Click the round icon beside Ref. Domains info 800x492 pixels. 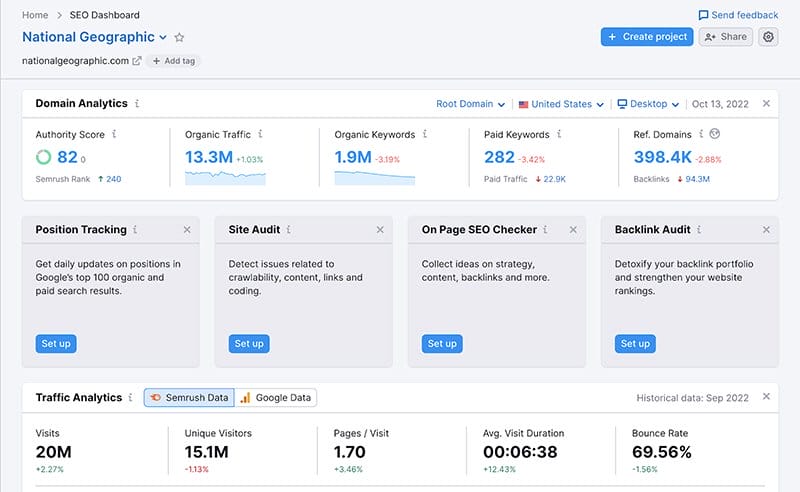[x=715, y=134]
